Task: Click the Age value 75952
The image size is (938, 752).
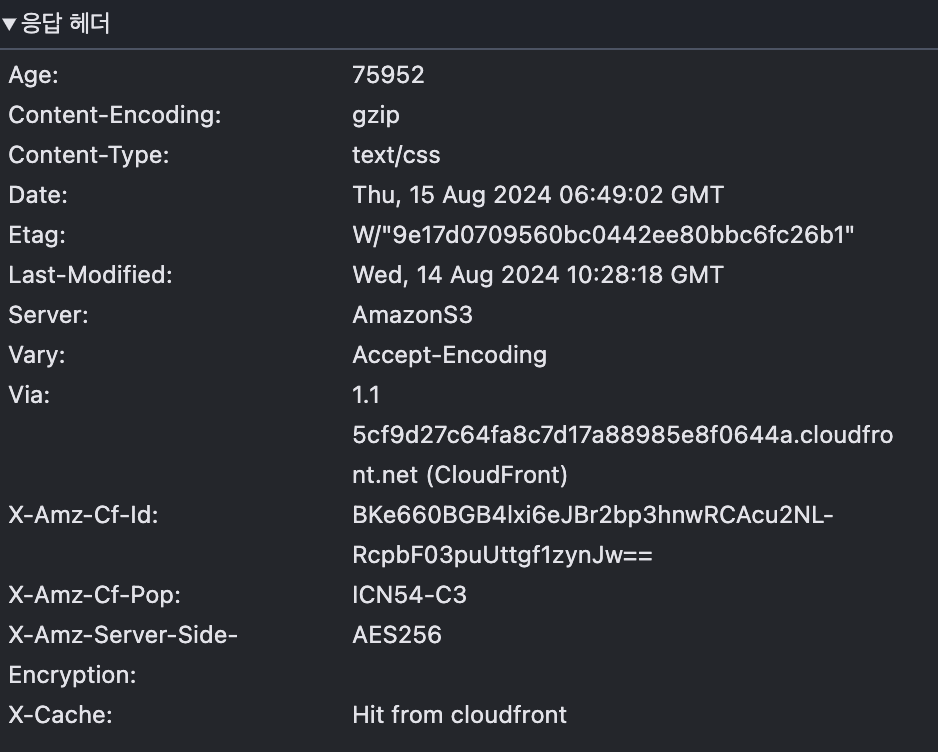Action: point(388,75)
